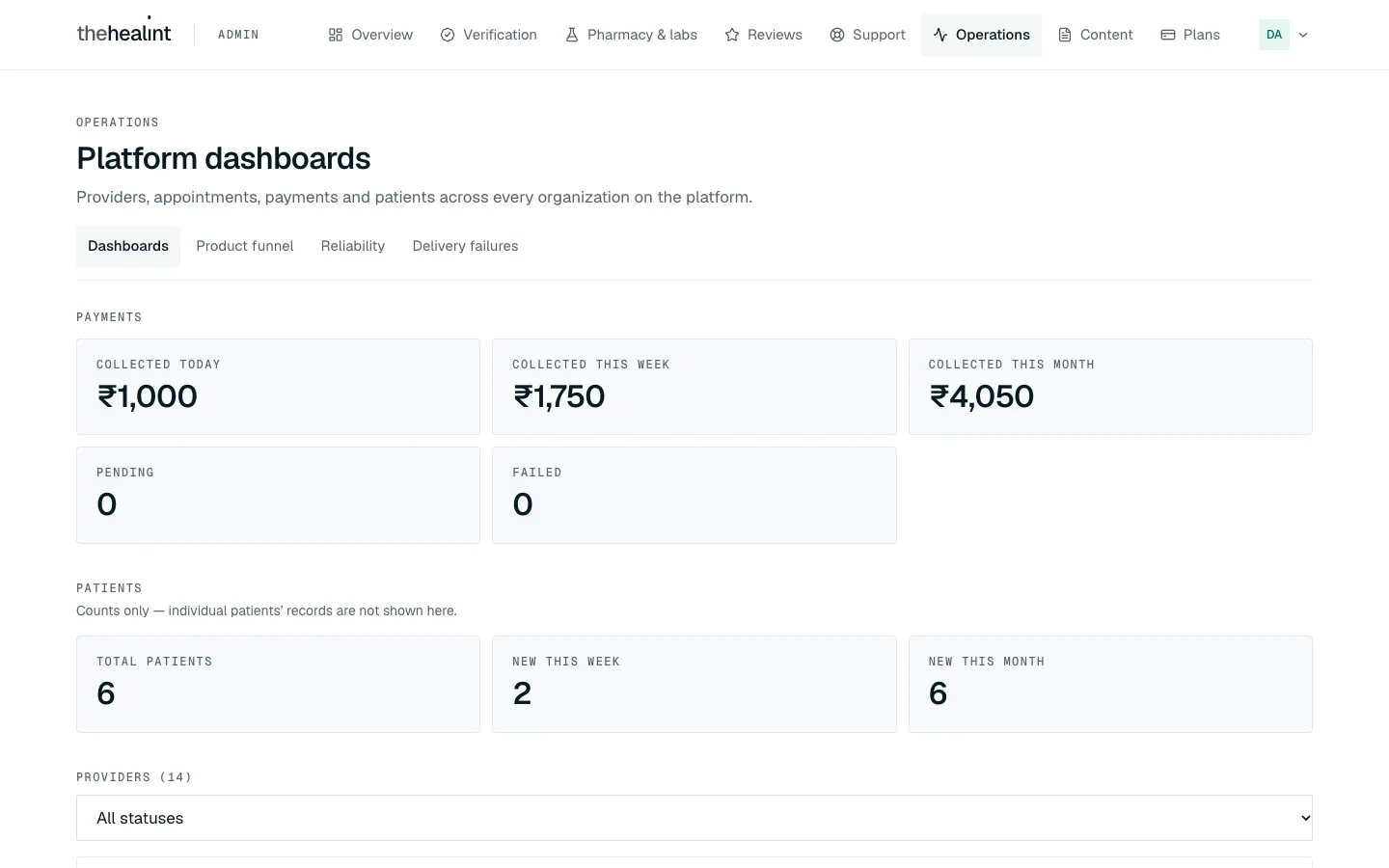Click the Support lifebuoy icon
This screenshot has width=1389, height=868.
click(x=837, y=35)
